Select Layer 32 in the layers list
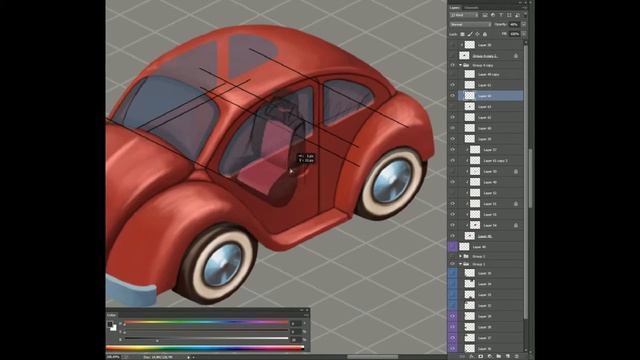 coord(490,305)
